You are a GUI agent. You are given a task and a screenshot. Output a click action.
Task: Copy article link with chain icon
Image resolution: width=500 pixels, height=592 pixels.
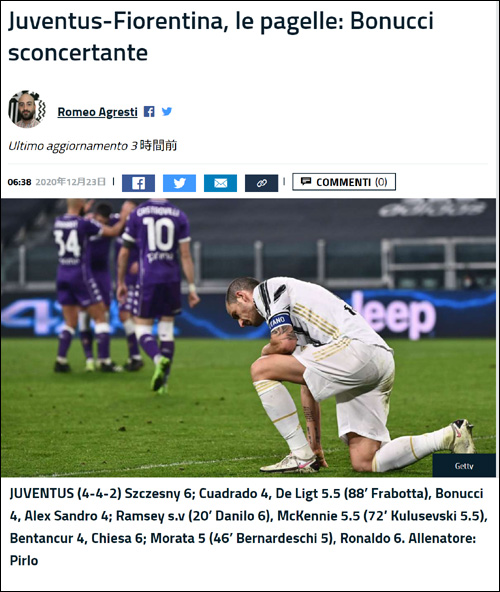pos(261,183)
